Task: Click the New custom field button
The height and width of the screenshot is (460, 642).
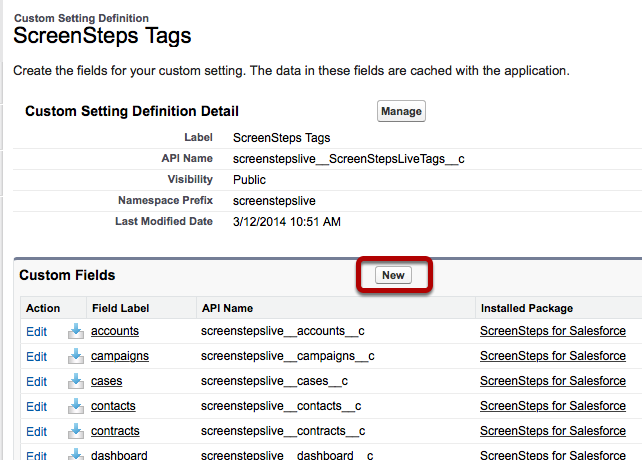Action: tap(393, 275)
